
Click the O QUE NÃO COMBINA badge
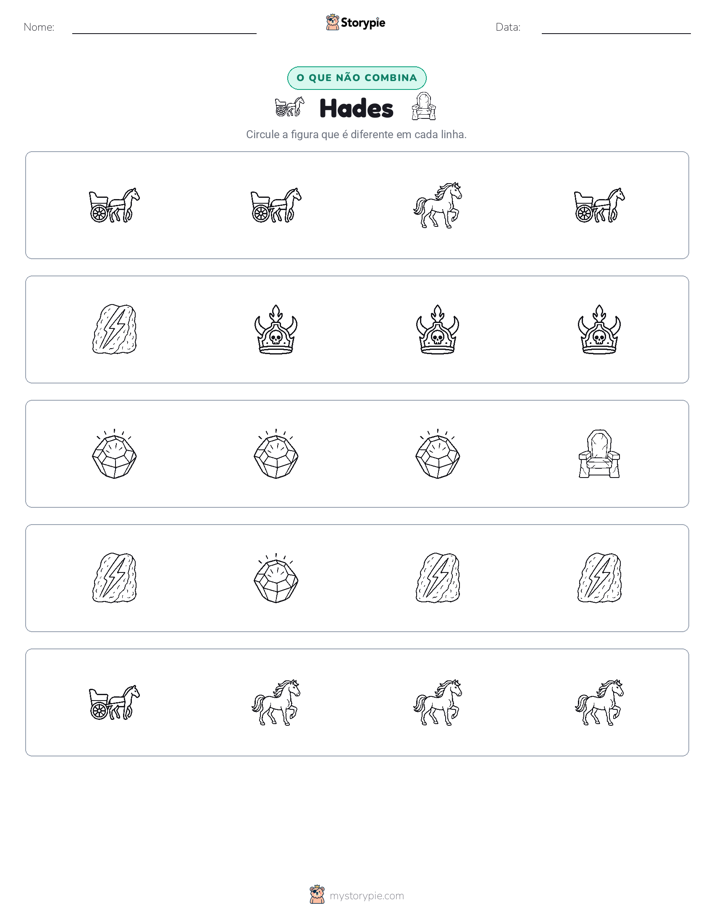click(356, 78)
